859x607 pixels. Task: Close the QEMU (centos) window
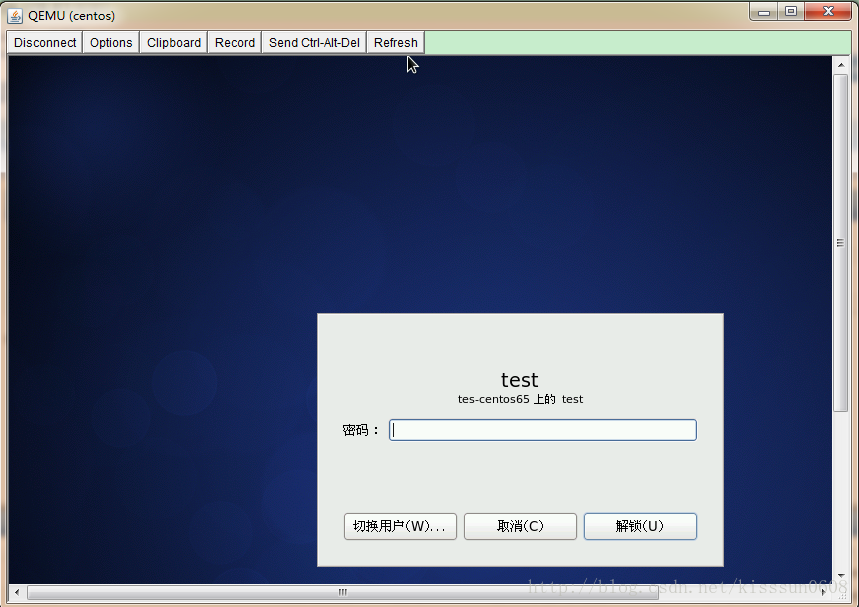829,11
